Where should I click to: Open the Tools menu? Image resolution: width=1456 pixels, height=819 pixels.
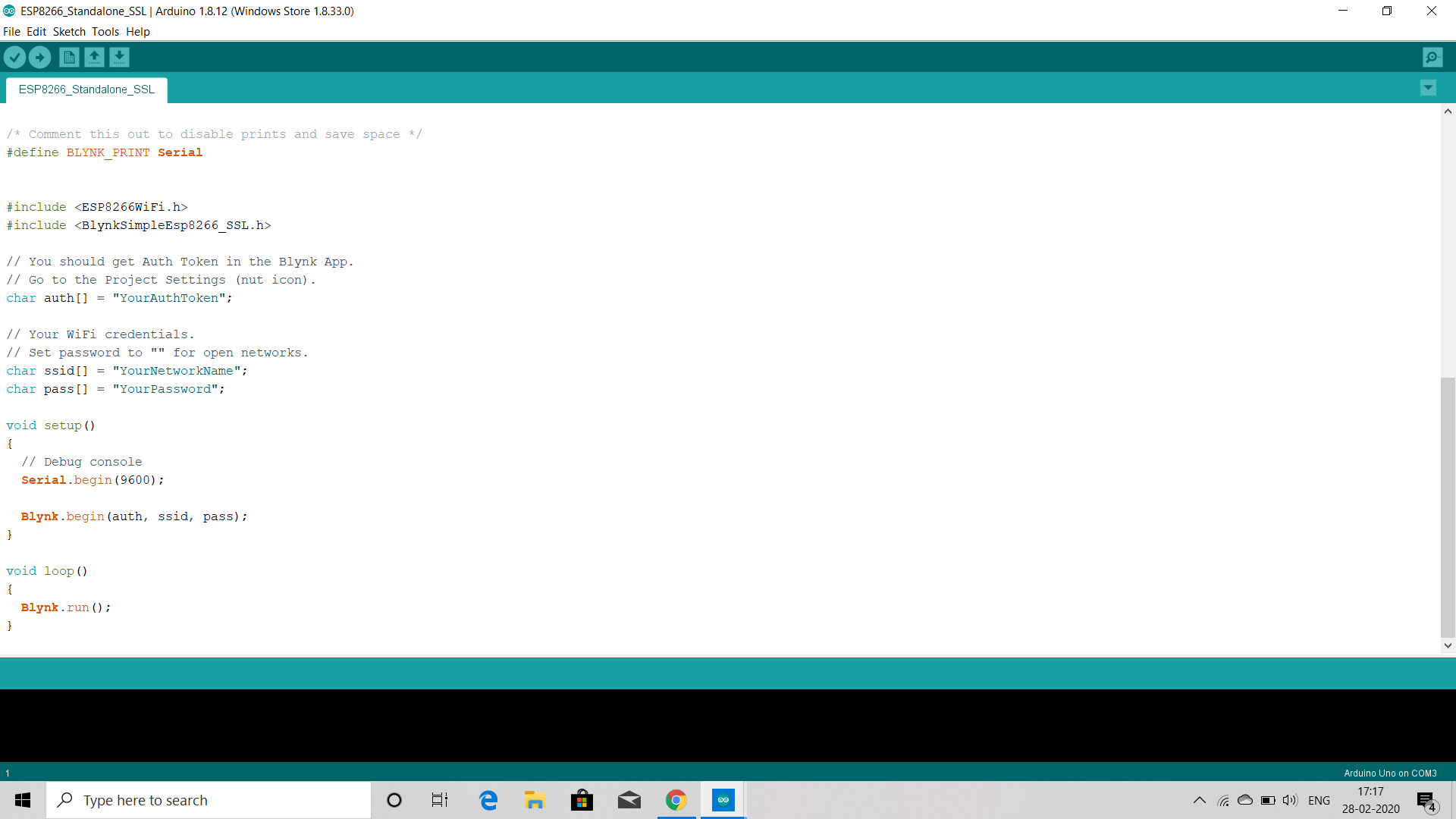pos(105,32)
